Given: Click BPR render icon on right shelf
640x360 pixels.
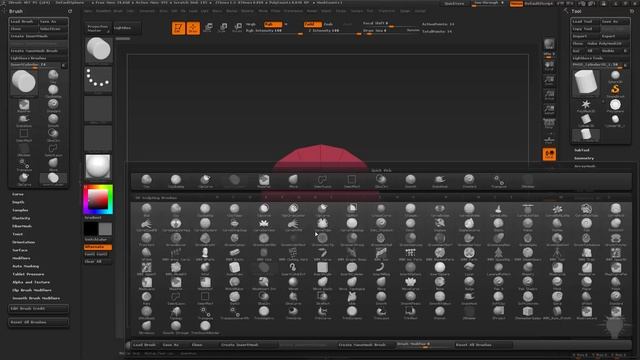Looking at the screenshot, I should click(x=549, y=44).
